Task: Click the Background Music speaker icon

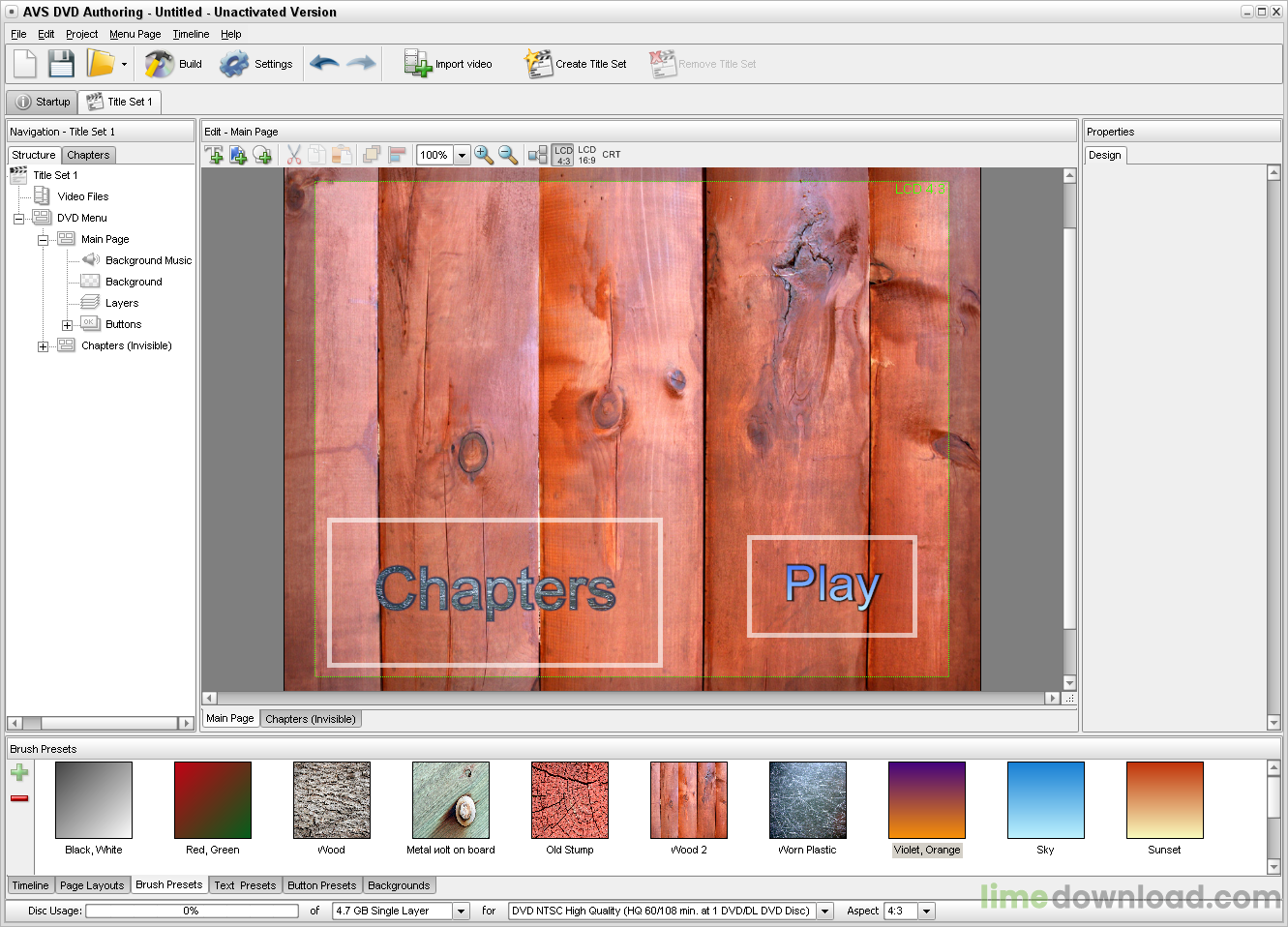Action: tap(91, 259)
